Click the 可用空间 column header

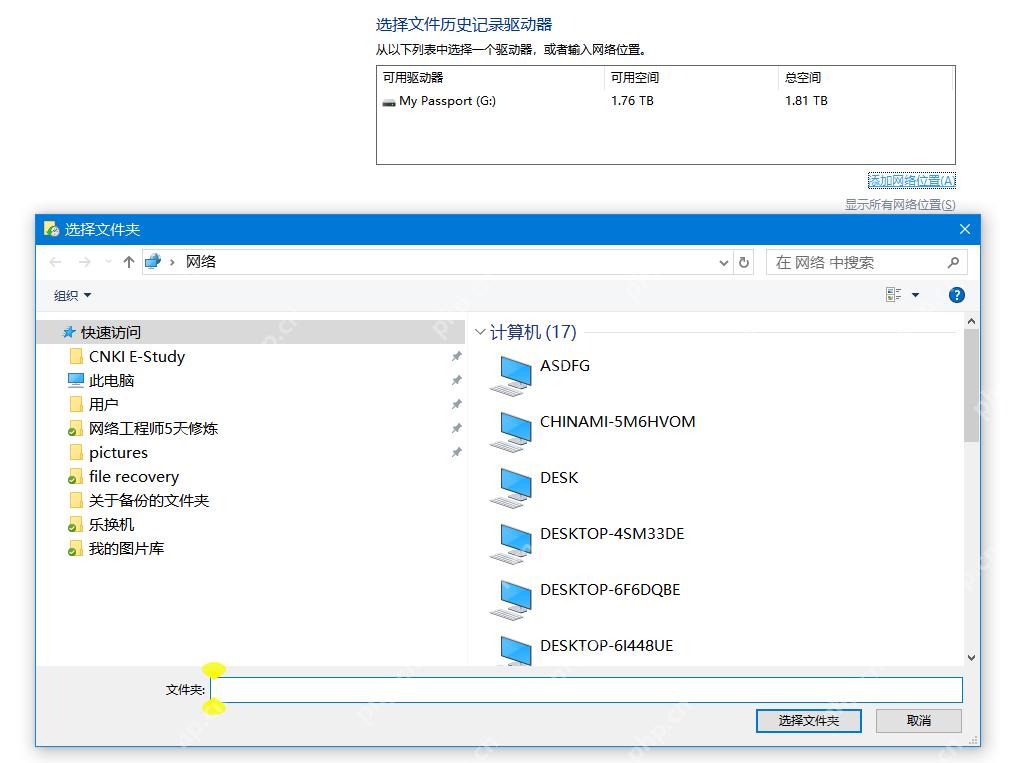click(634, 77)
